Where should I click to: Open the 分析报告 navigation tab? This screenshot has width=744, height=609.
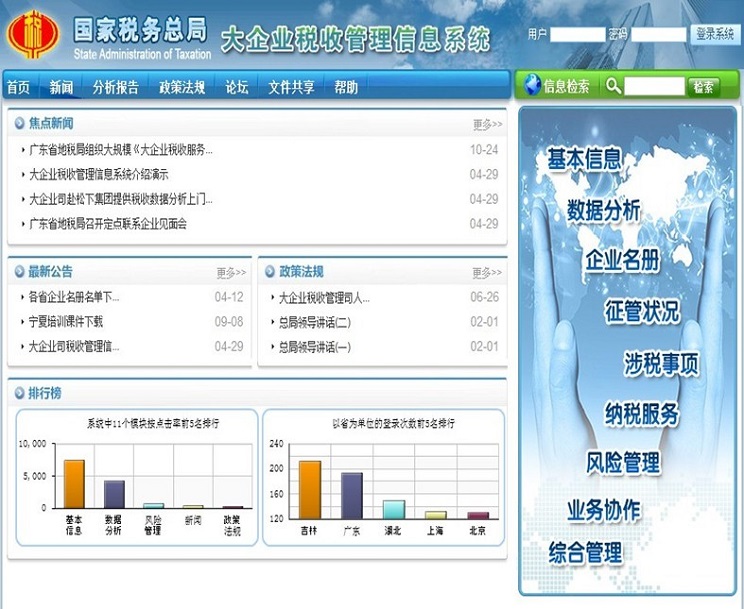[116, 87]
